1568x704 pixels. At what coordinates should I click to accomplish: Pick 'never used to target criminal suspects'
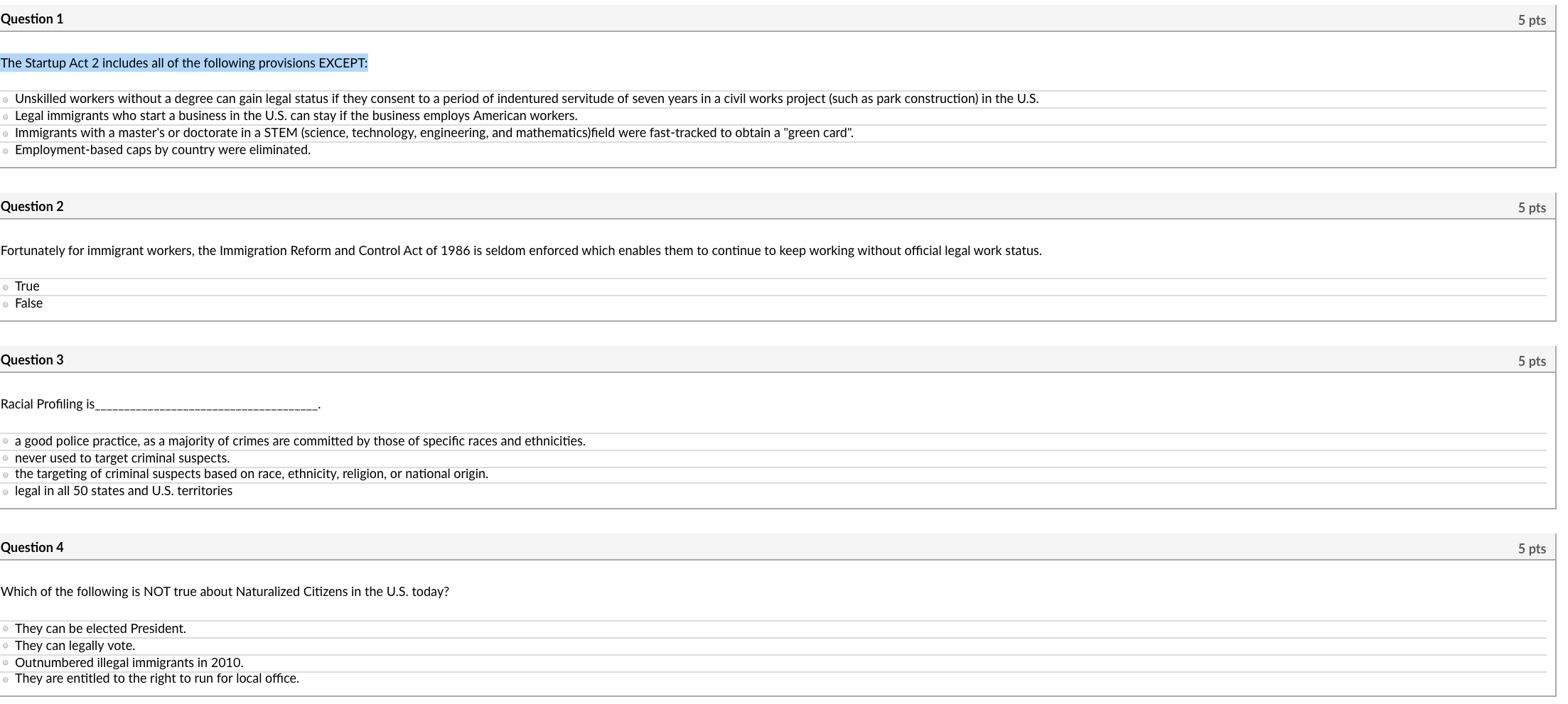pos(6,458)
